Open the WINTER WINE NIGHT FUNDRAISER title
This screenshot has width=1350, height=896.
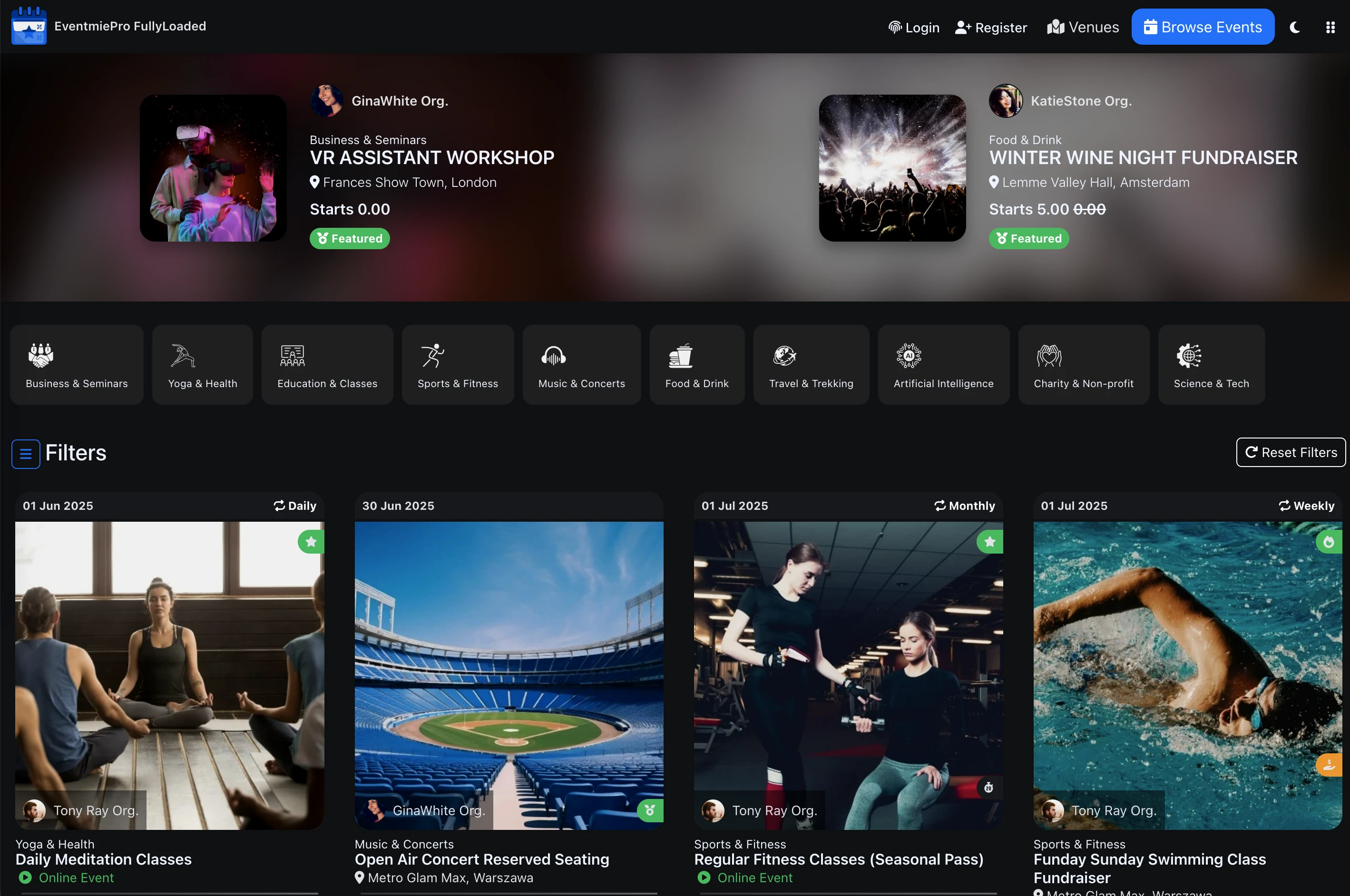coord(1143,158)
